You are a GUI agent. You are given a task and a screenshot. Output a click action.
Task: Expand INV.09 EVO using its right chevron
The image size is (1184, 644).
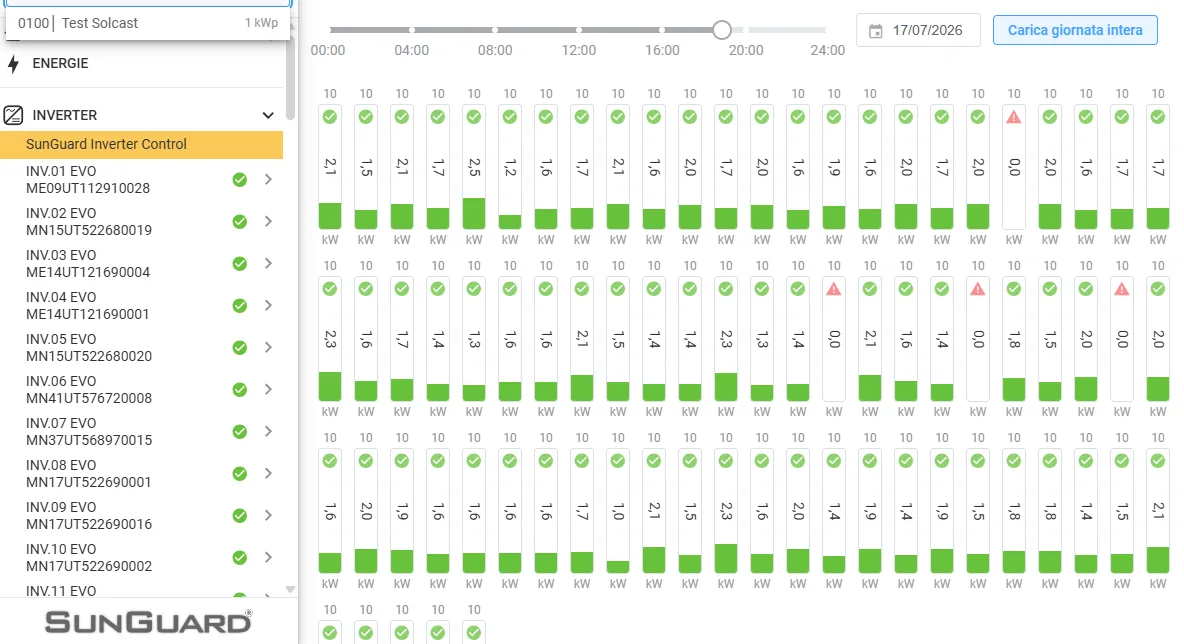pyautogui.click(x=268, y=516)
